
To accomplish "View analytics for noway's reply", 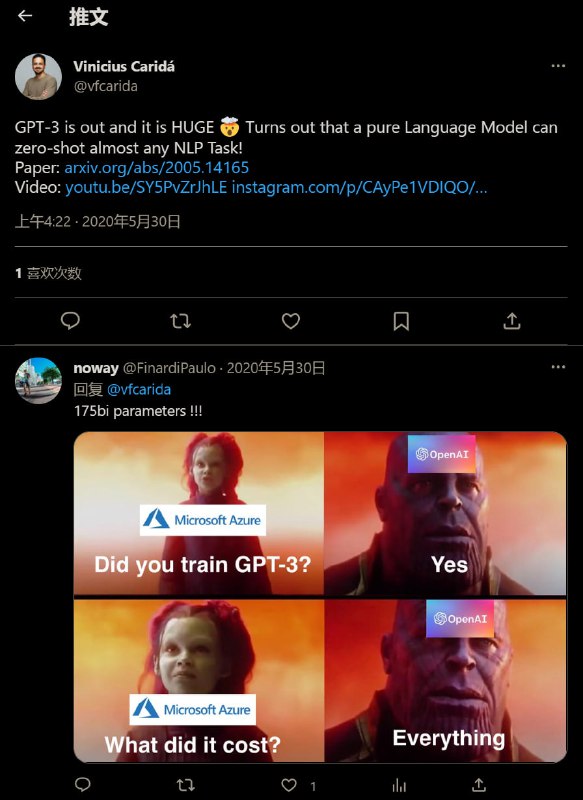I will 399,785.
